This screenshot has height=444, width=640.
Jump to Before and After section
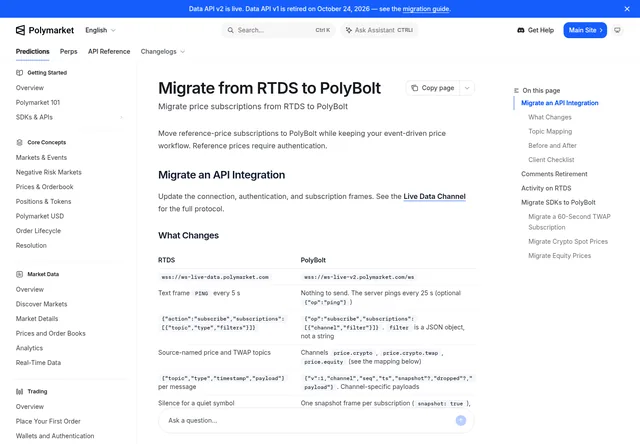pyautogui.click(x=552, y=146)
